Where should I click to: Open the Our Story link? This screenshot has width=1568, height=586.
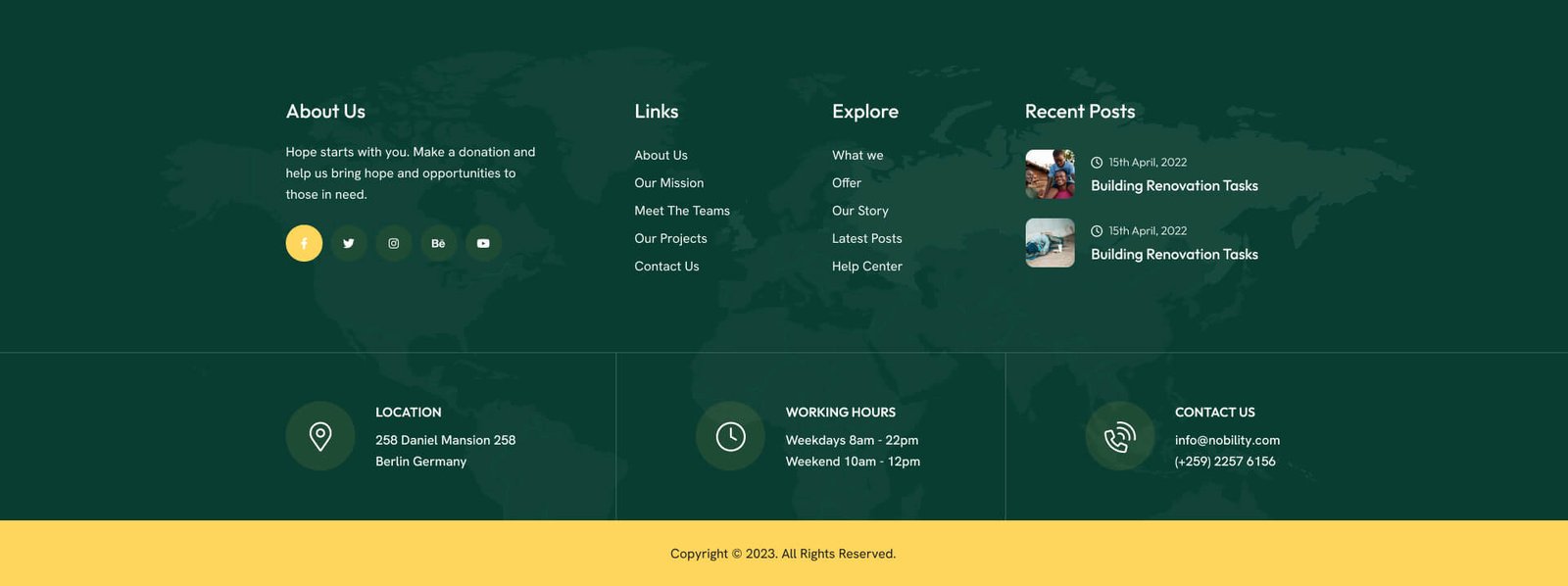click(x=860, y=211)
